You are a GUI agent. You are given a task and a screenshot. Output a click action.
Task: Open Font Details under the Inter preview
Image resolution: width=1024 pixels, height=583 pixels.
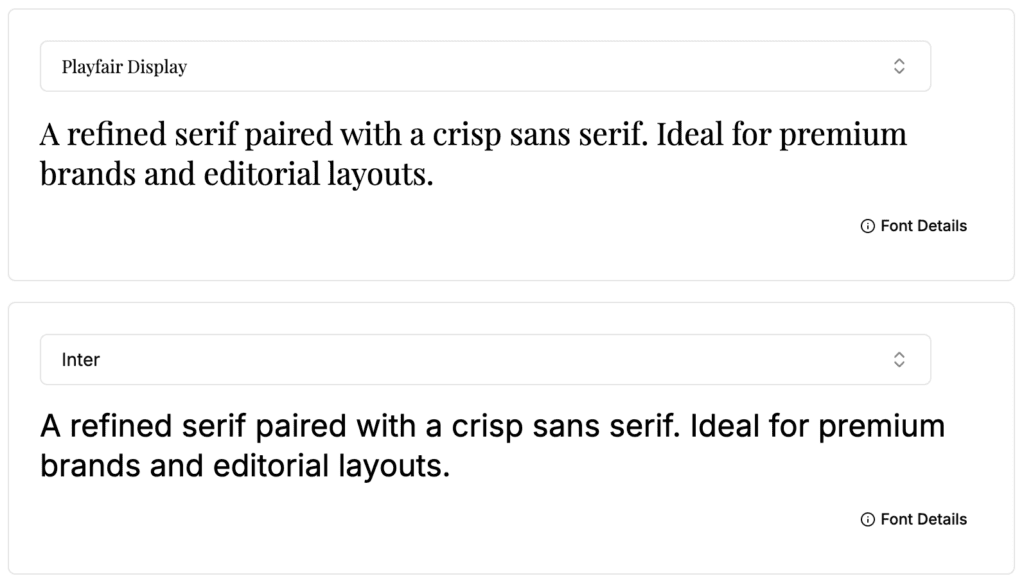[x=923, y=519]
